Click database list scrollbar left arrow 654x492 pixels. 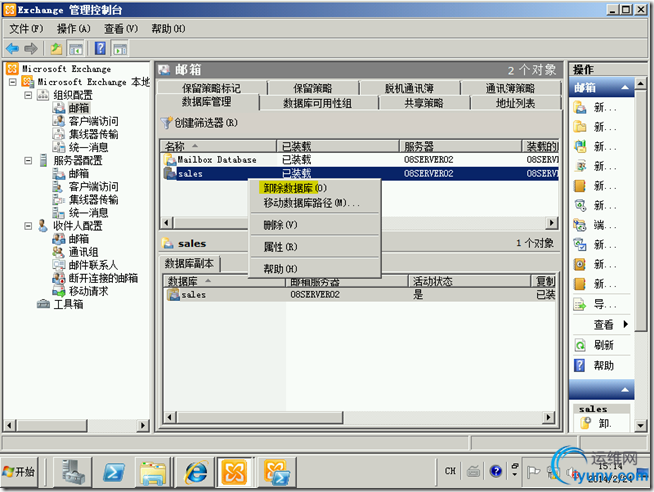tap(167, 223)
